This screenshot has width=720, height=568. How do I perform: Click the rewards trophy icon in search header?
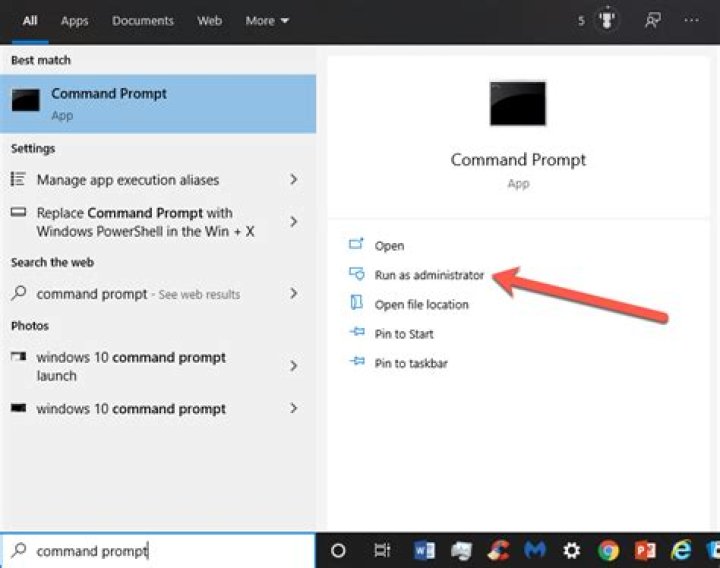coord(605,20)
